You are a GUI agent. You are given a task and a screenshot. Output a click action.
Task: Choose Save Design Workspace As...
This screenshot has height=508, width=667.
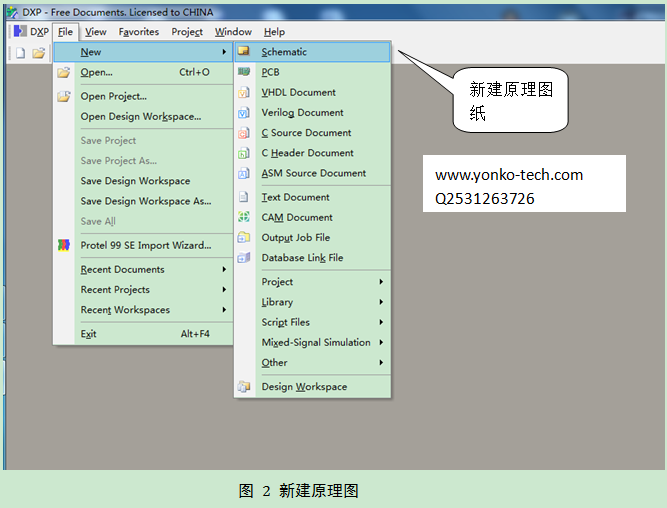tap(143, 201)
